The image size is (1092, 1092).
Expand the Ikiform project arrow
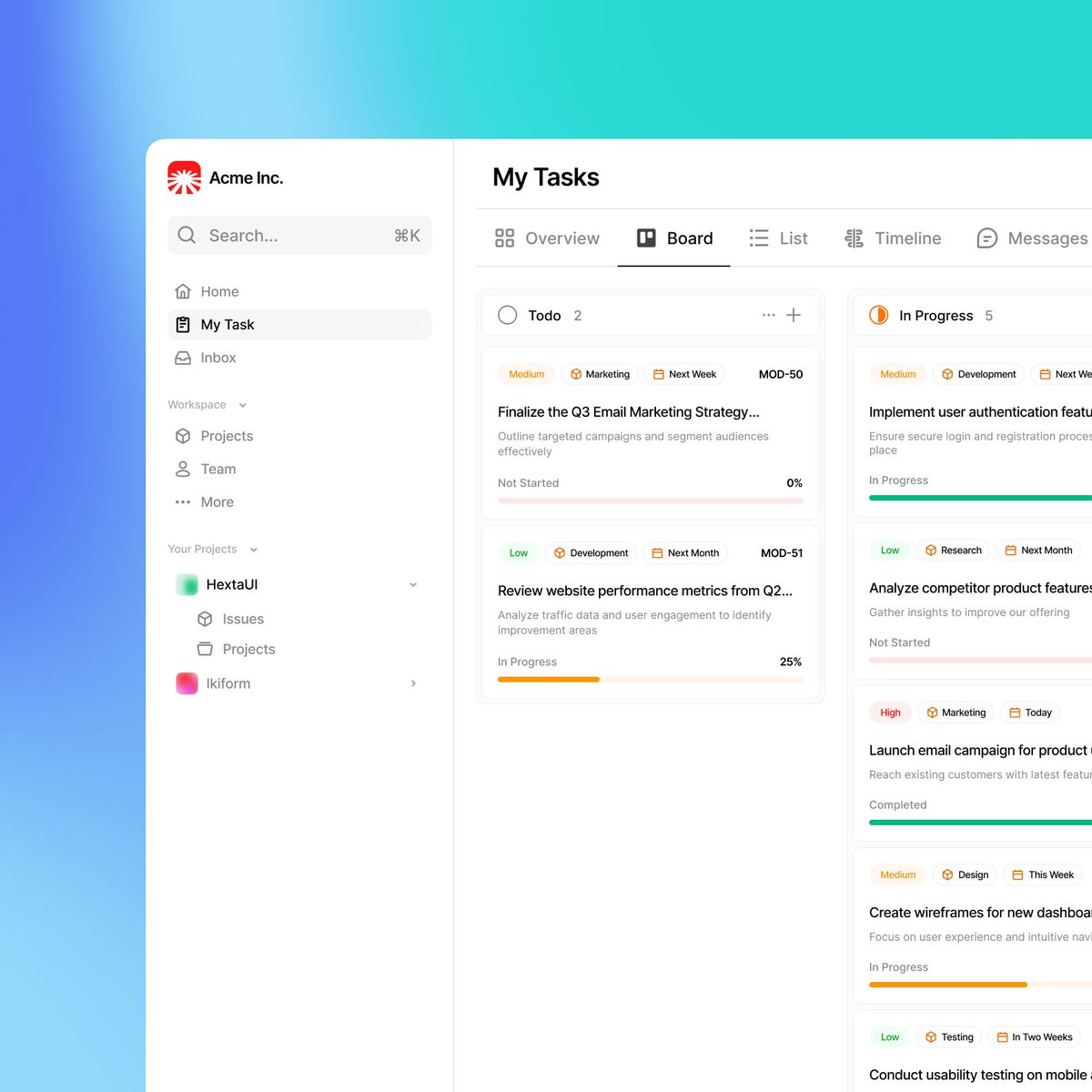pos(413,683)
